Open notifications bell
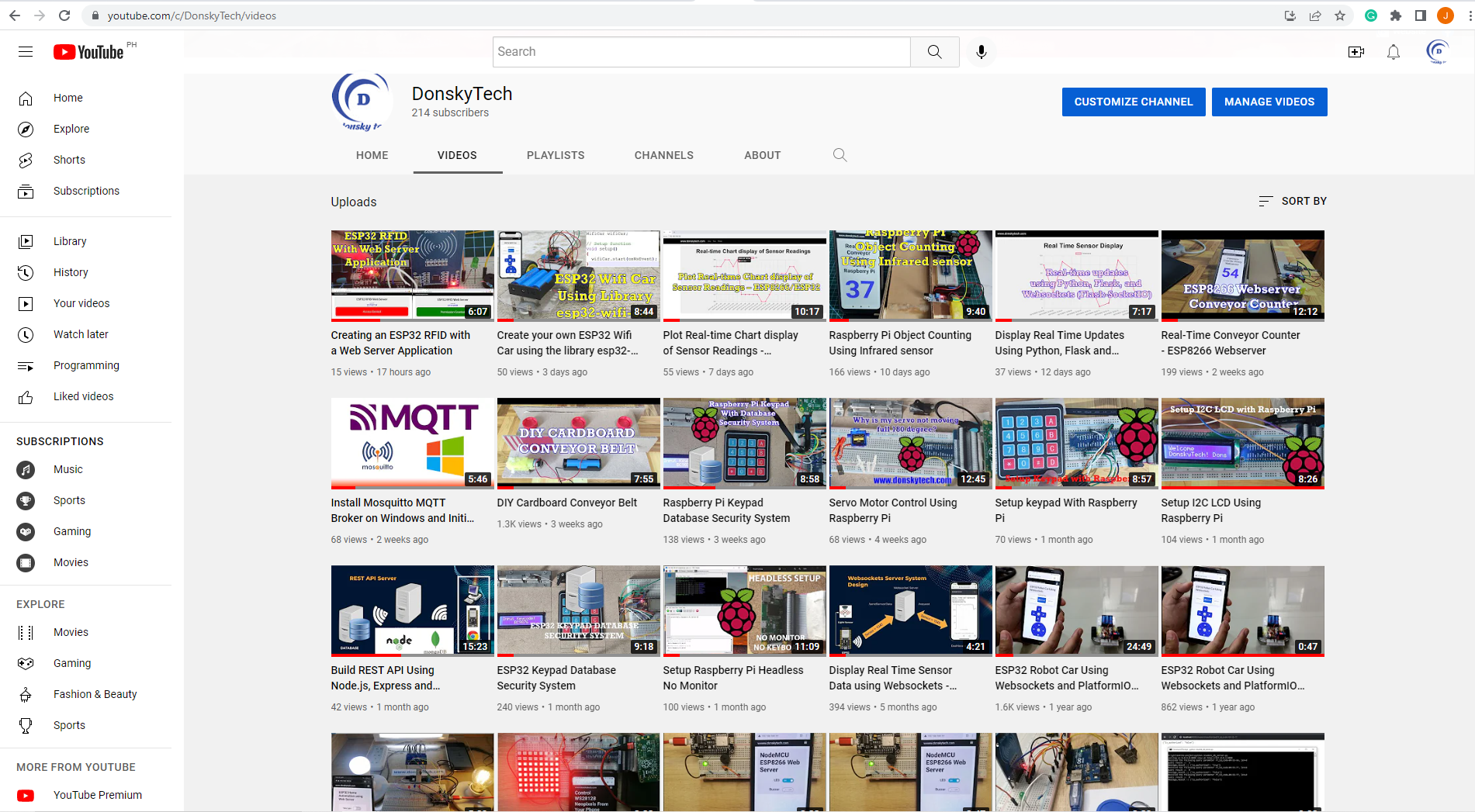Screen dimensions: 1475x812 (x=1394, y=52)
